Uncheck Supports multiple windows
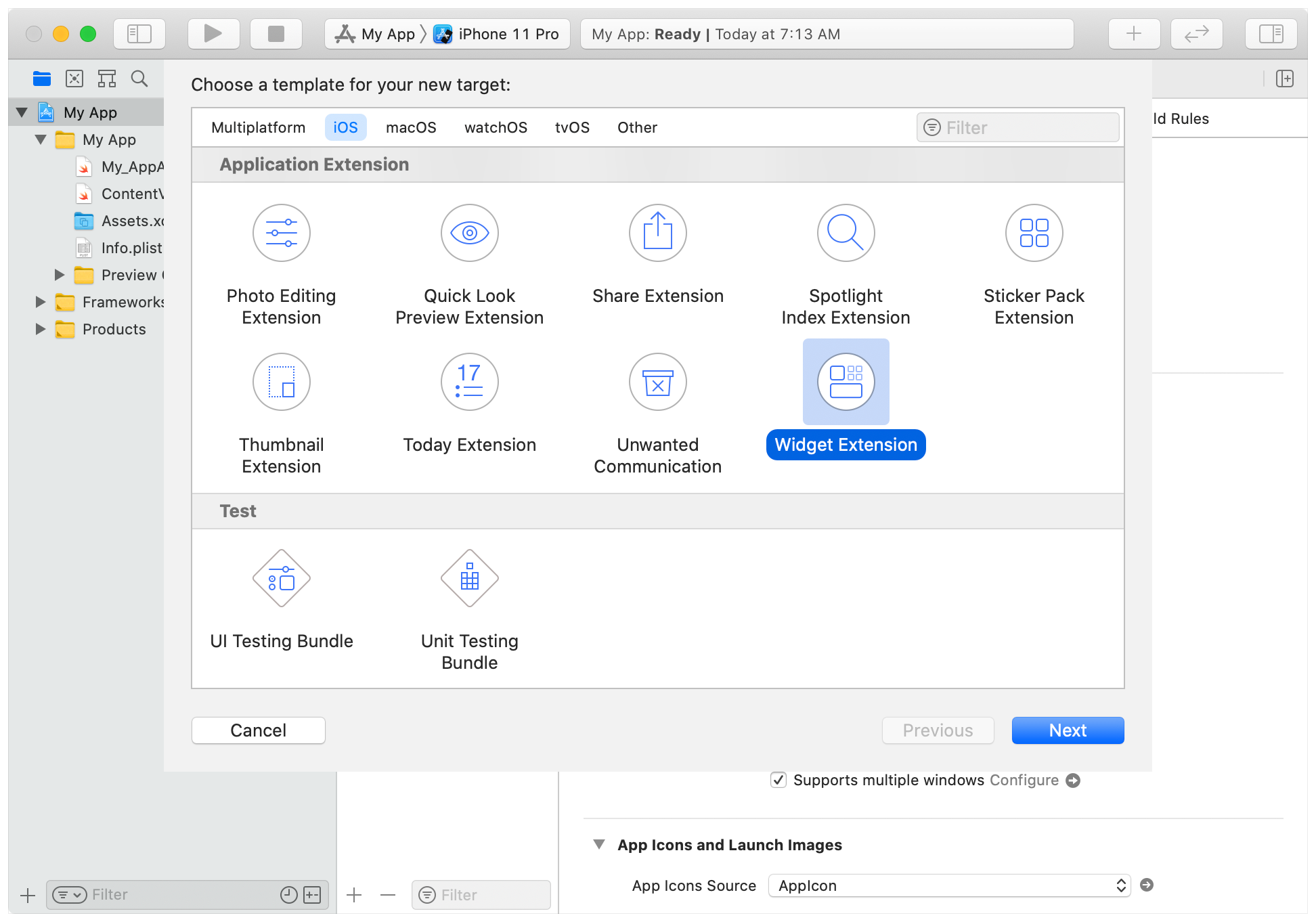The image size is (1316, 922). click(778, 780)
